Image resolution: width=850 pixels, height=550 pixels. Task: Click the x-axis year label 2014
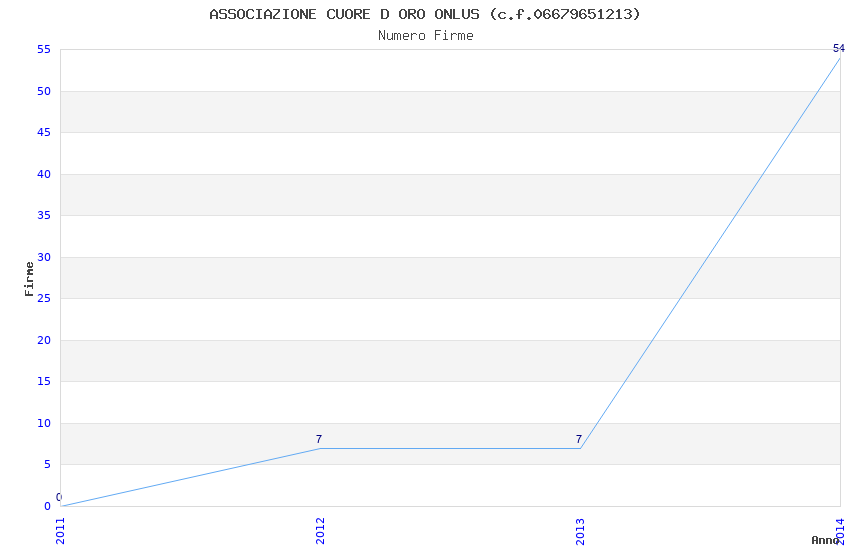coord(840,530)
